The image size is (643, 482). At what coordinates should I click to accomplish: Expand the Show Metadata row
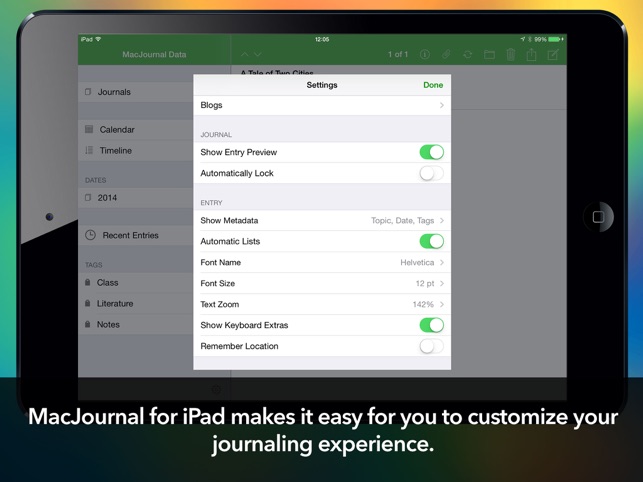(x=322, y=220)
